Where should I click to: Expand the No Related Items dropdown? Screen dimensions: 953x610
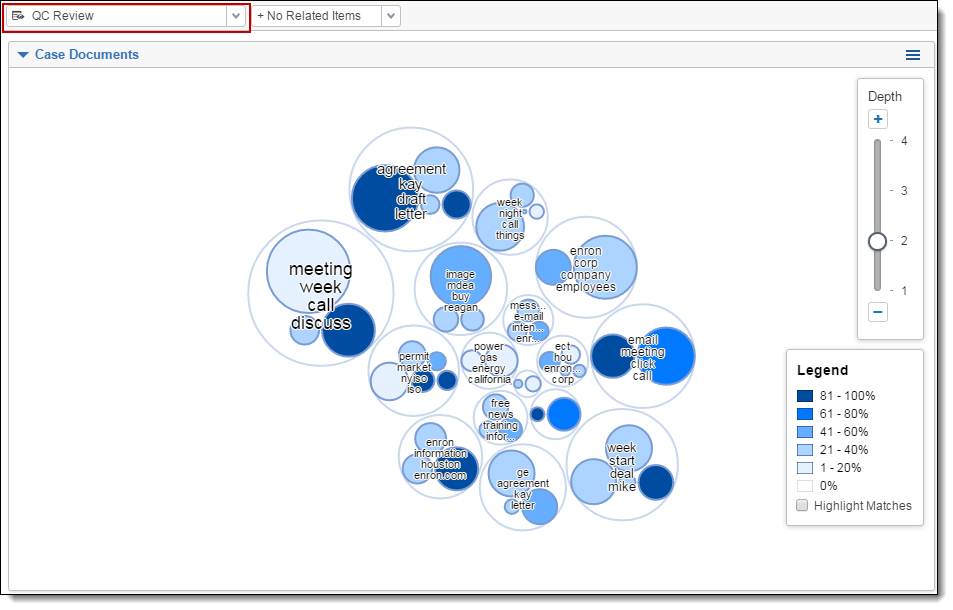pos(391,16)
